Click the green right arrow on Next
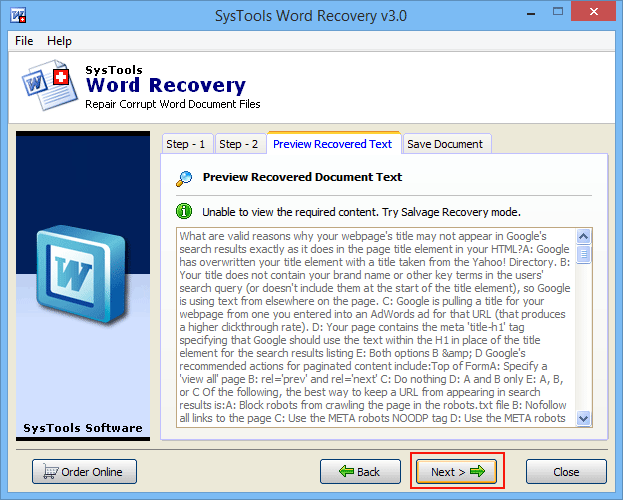This screenshot has height=500, width=623. [x=477, y=471]
